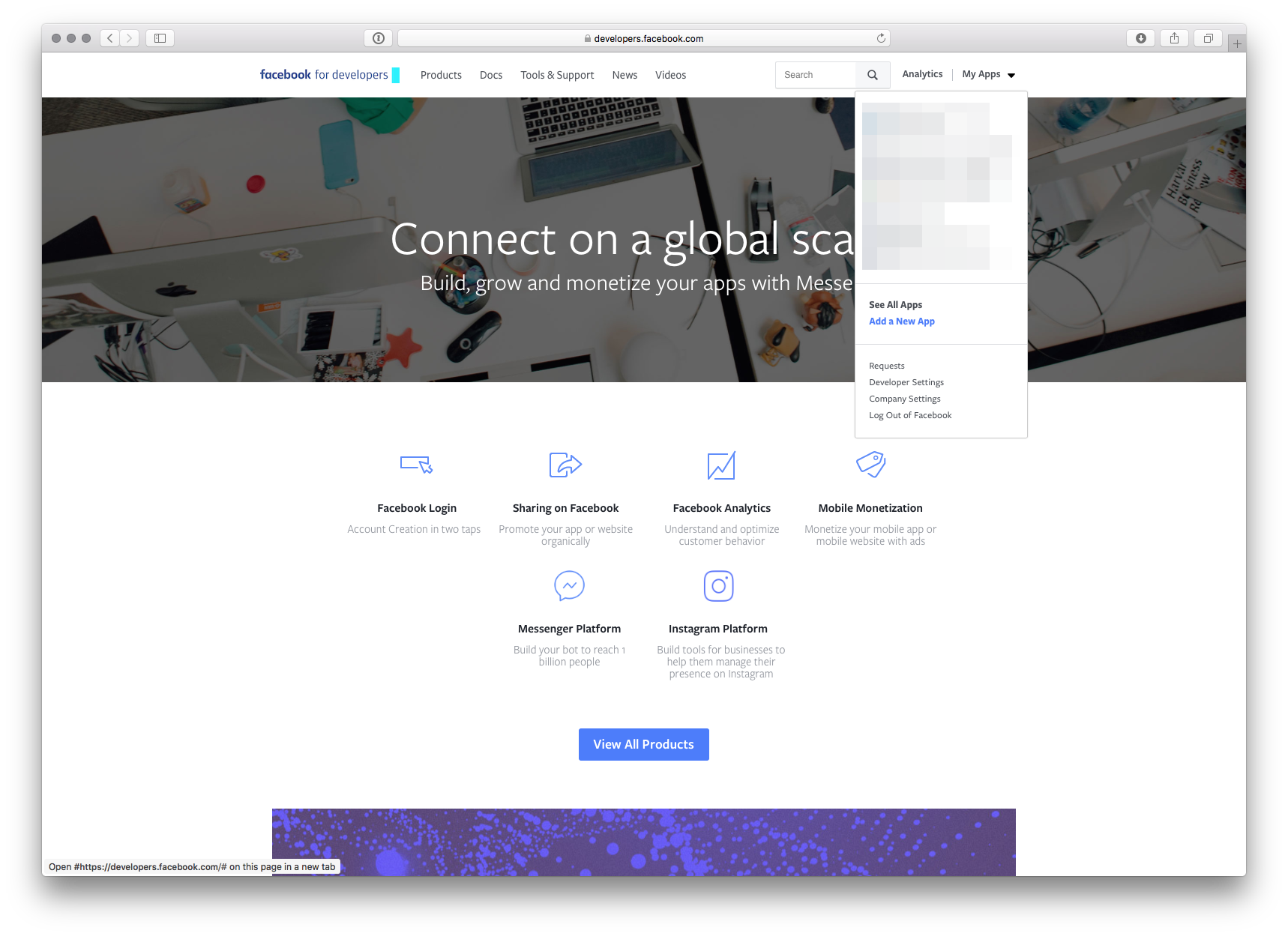The height and width of the screenshot is (936, 1288).
Task: Choose Add a New App
Action: (x=902, y=321)
